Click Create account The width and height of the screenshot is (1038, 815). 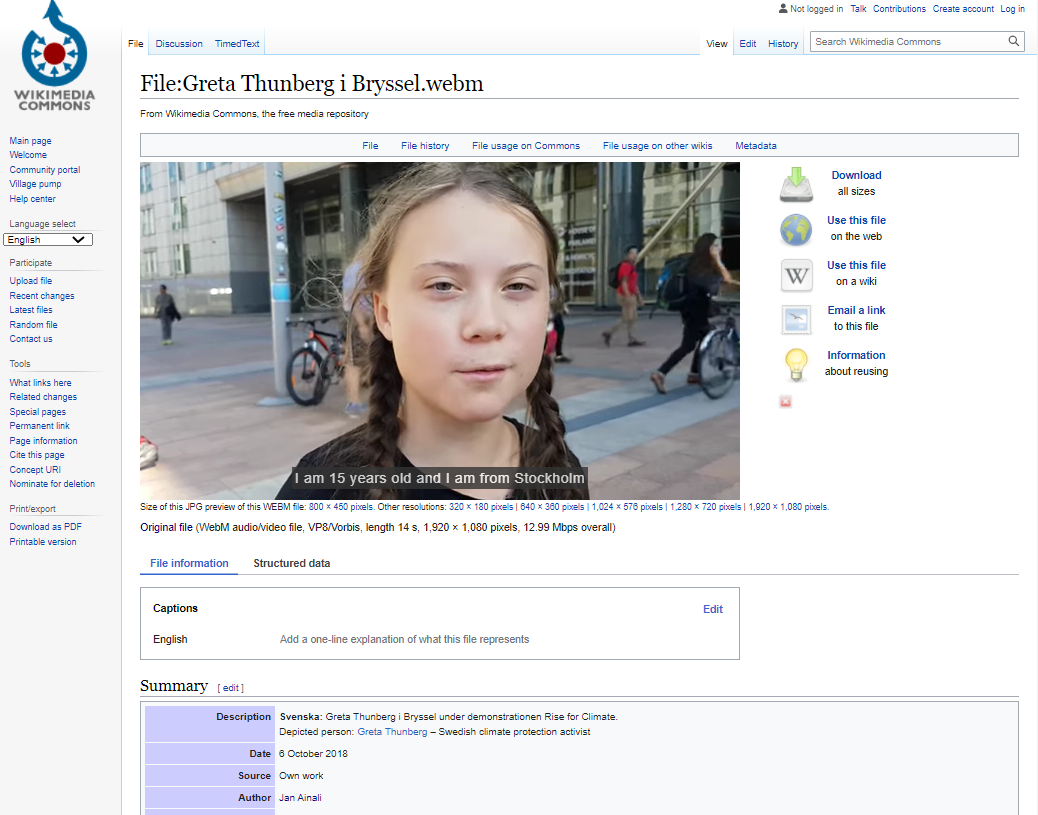click(x=963, y=9)
